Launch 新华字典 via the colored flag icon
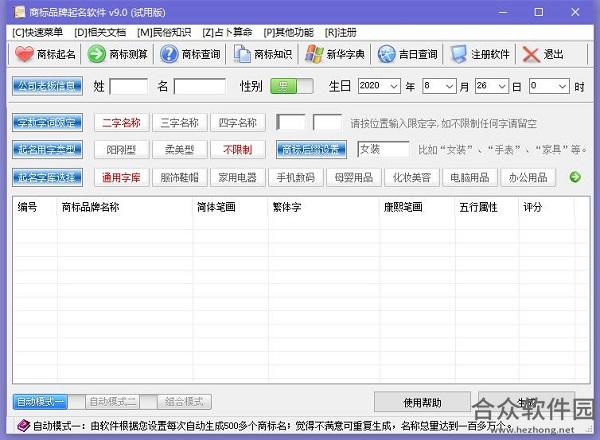Image resolution: width=600 pixels, height=440 pixels. (x=314, y=54)
